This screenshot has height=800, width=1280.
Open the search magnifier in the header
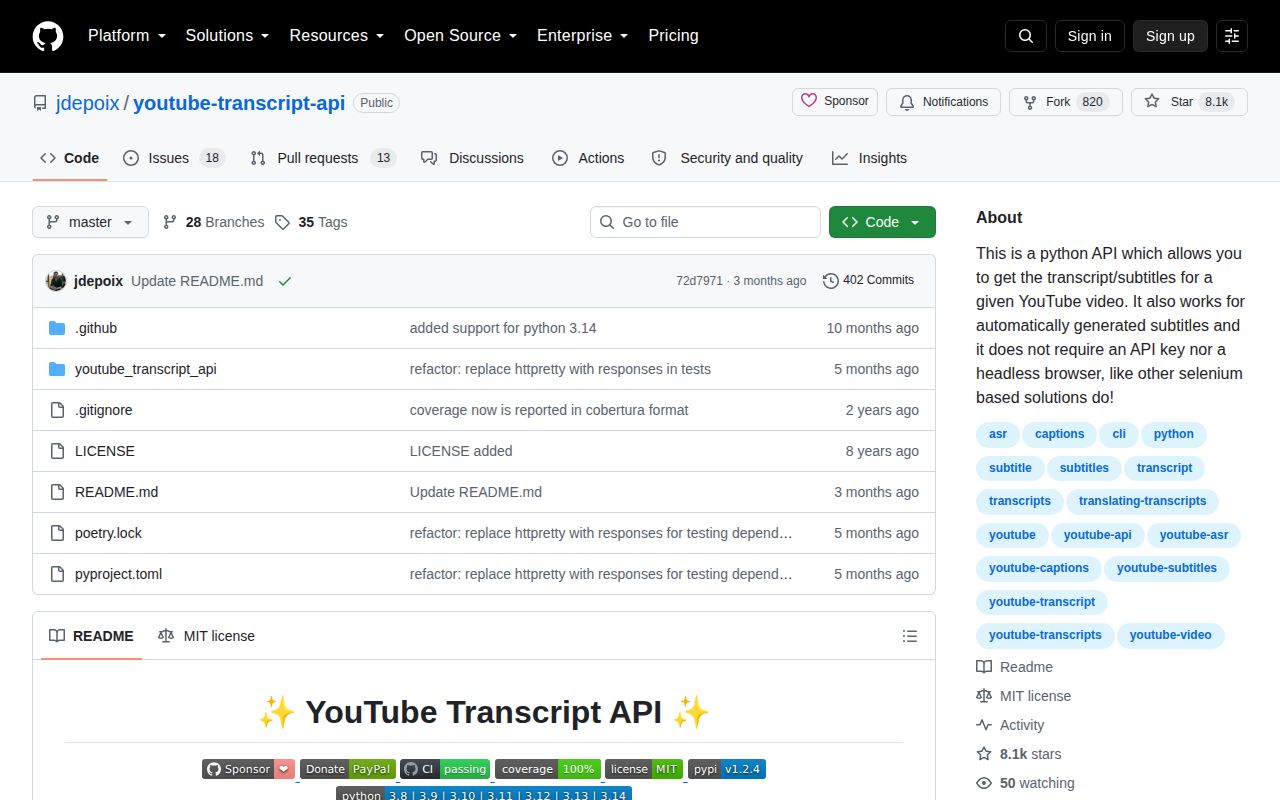click(x=1026, y=36)
